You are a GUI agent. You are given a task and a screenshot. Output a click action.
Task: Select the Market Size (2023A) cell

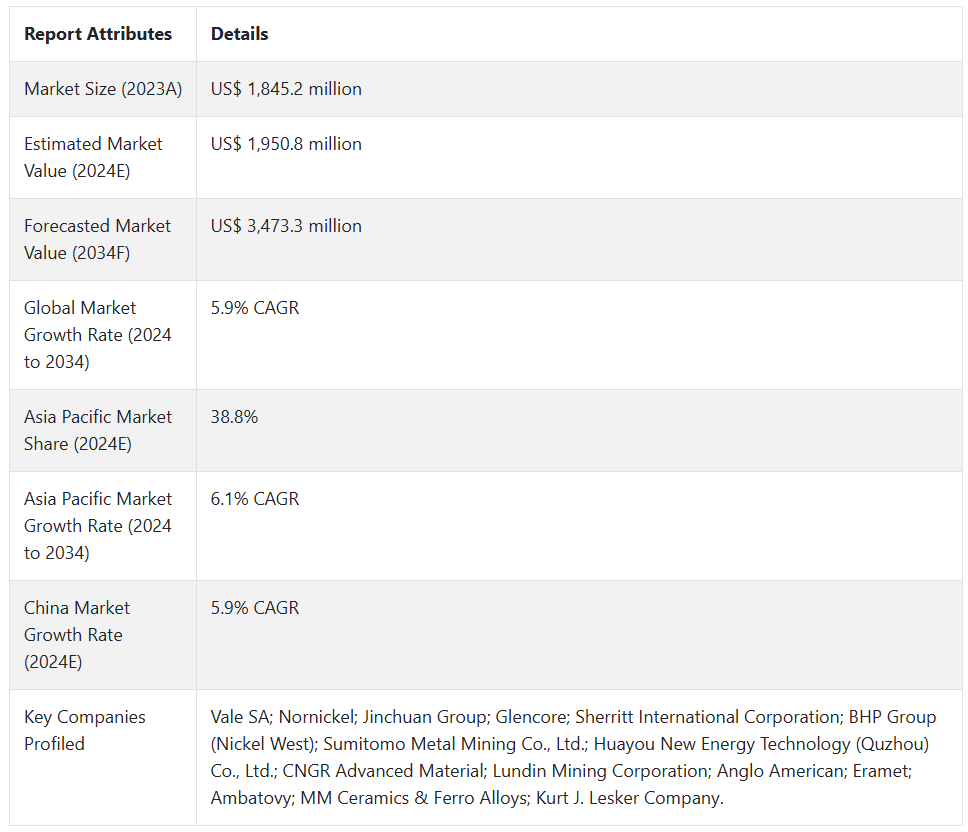(x=103, y=89)
